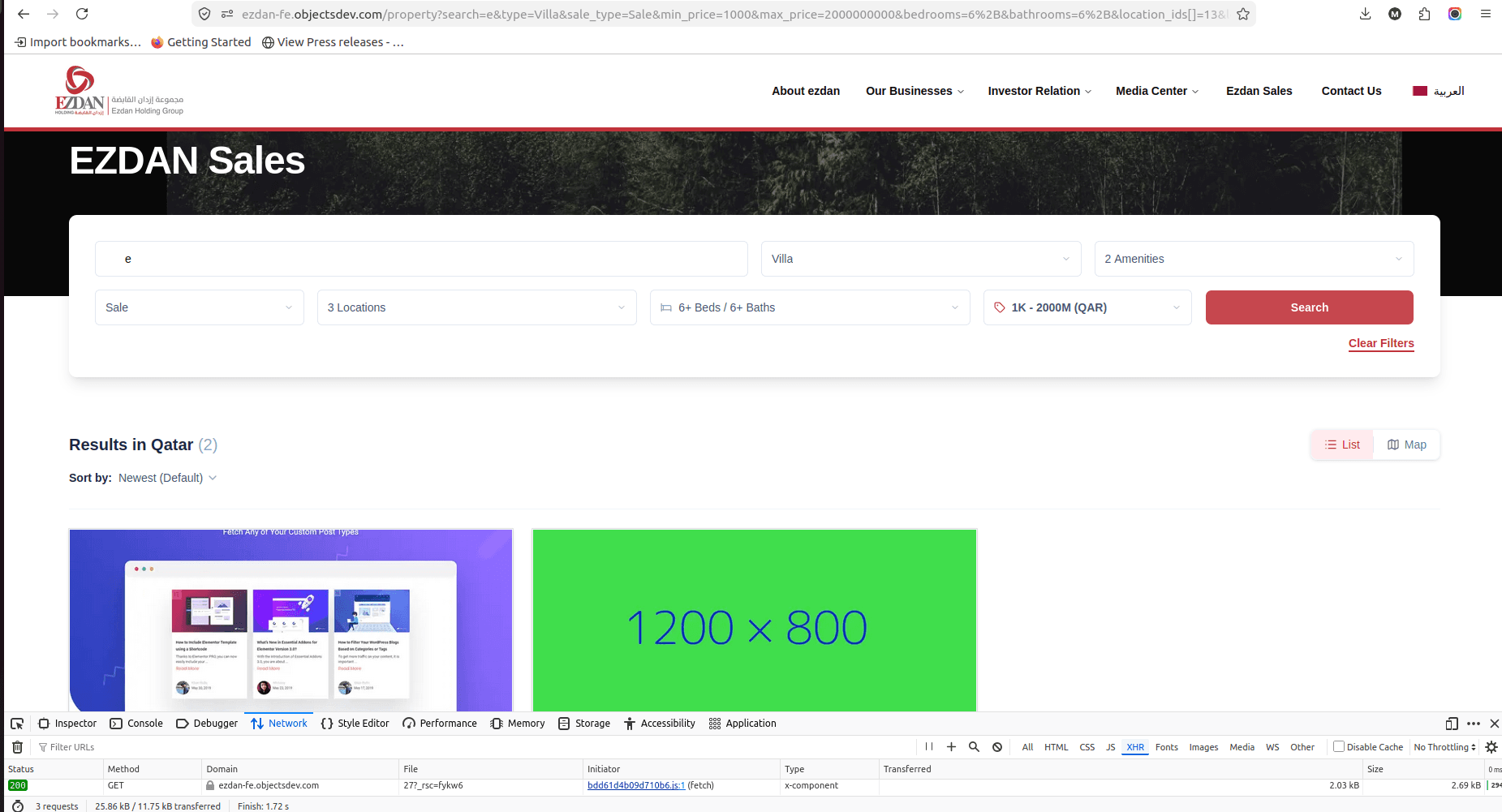Click the Ezdan Holding Group logo

tap(119, 91)
